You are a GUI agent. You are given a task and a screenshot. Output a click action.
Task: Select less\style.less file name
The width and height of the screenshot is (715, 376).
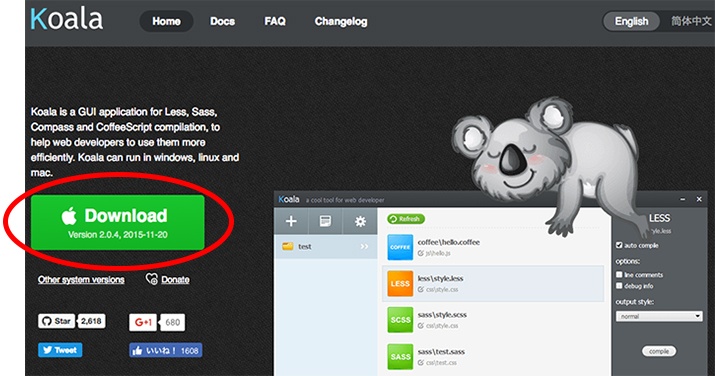(440, 278)
